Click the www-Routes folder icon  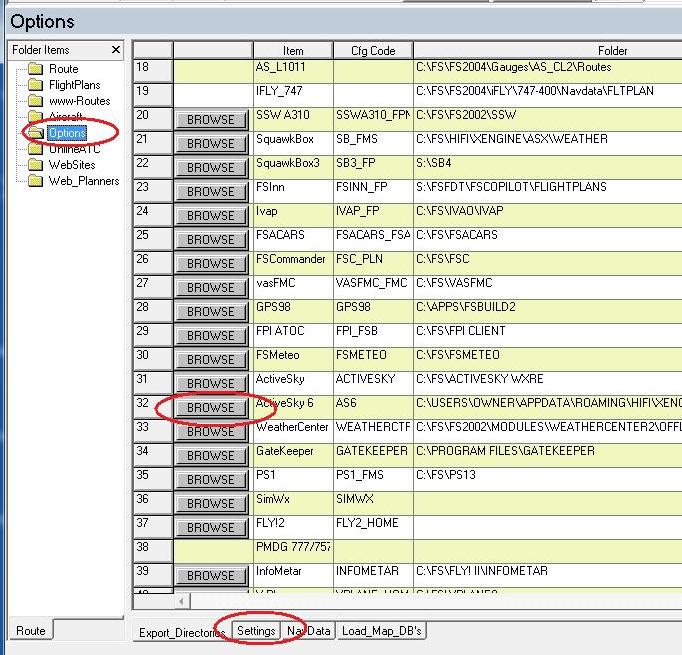(x=35, y=101)
